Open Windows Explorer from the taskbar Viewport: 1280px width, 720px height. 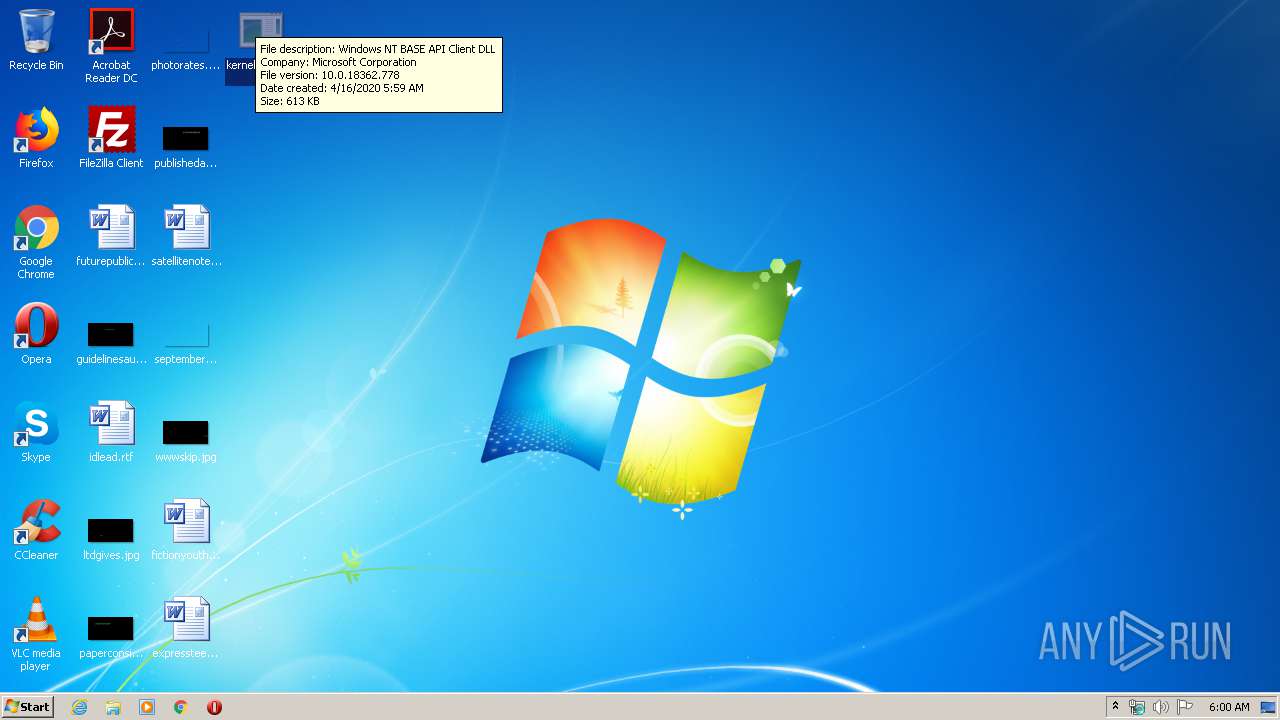tap(113, 707)
